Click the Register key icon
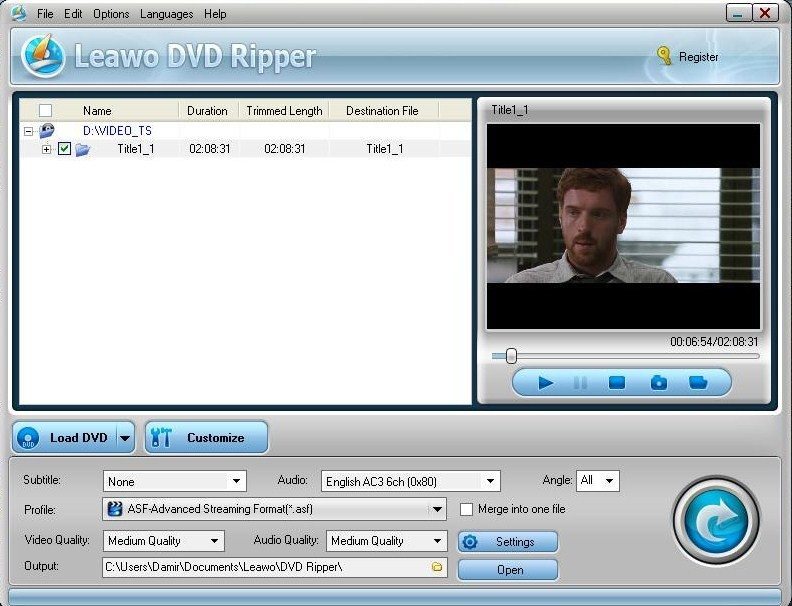 [664, 56]
